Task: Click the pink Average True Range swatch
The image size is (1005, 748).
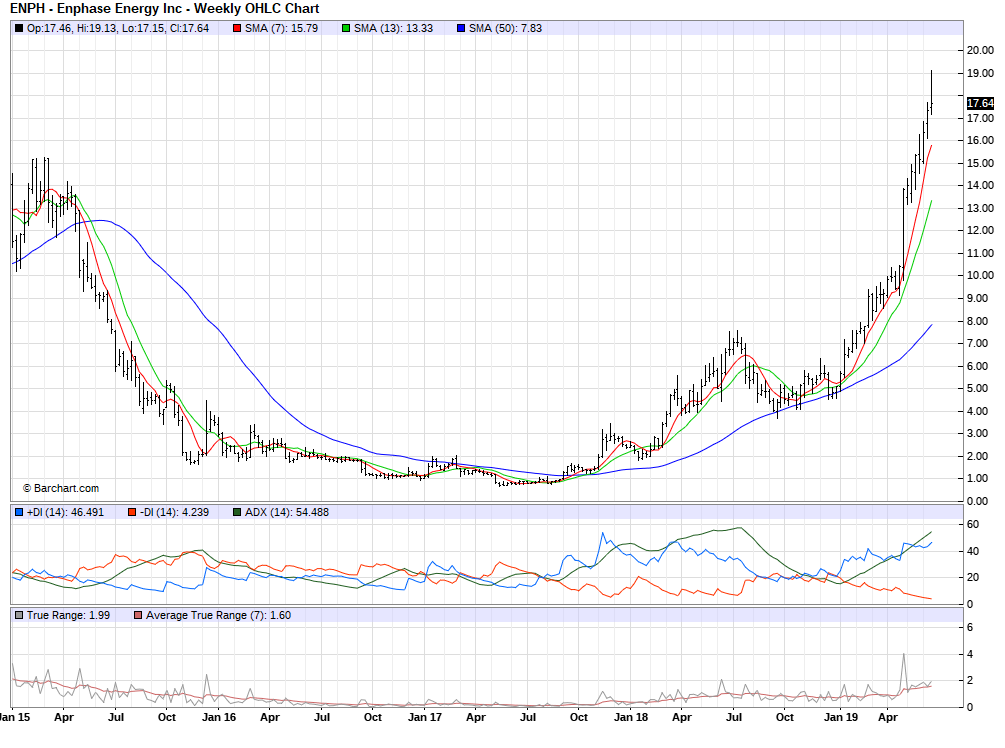Action: coord(138,615)
